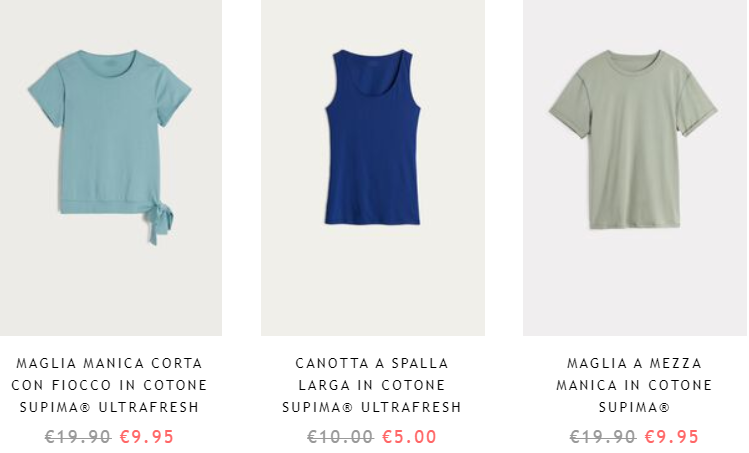Open the navy blue tank top photo
The image size is (749, 453).
373,167
